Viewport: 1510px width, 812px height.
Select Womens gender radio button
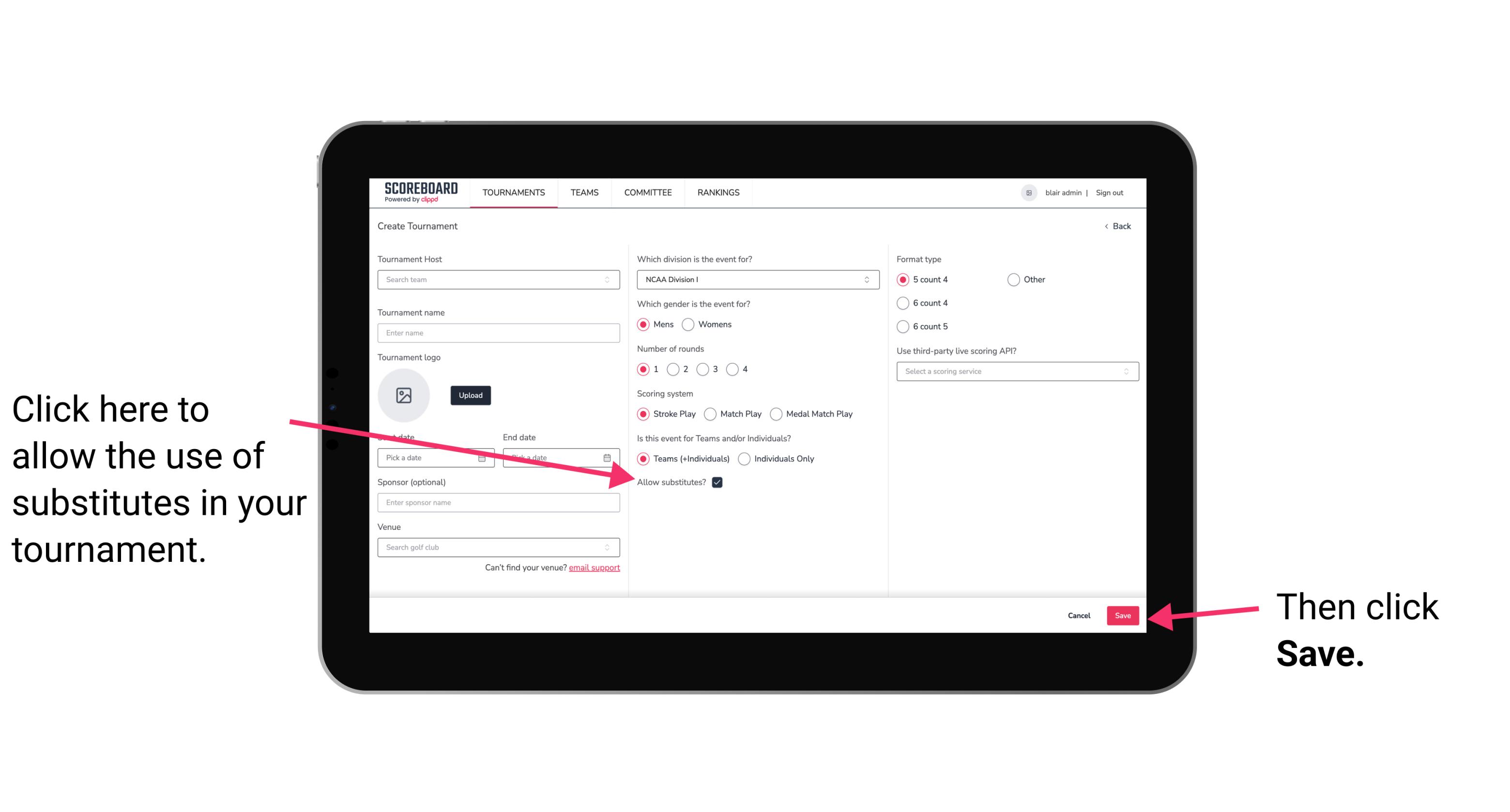(690, 324)
